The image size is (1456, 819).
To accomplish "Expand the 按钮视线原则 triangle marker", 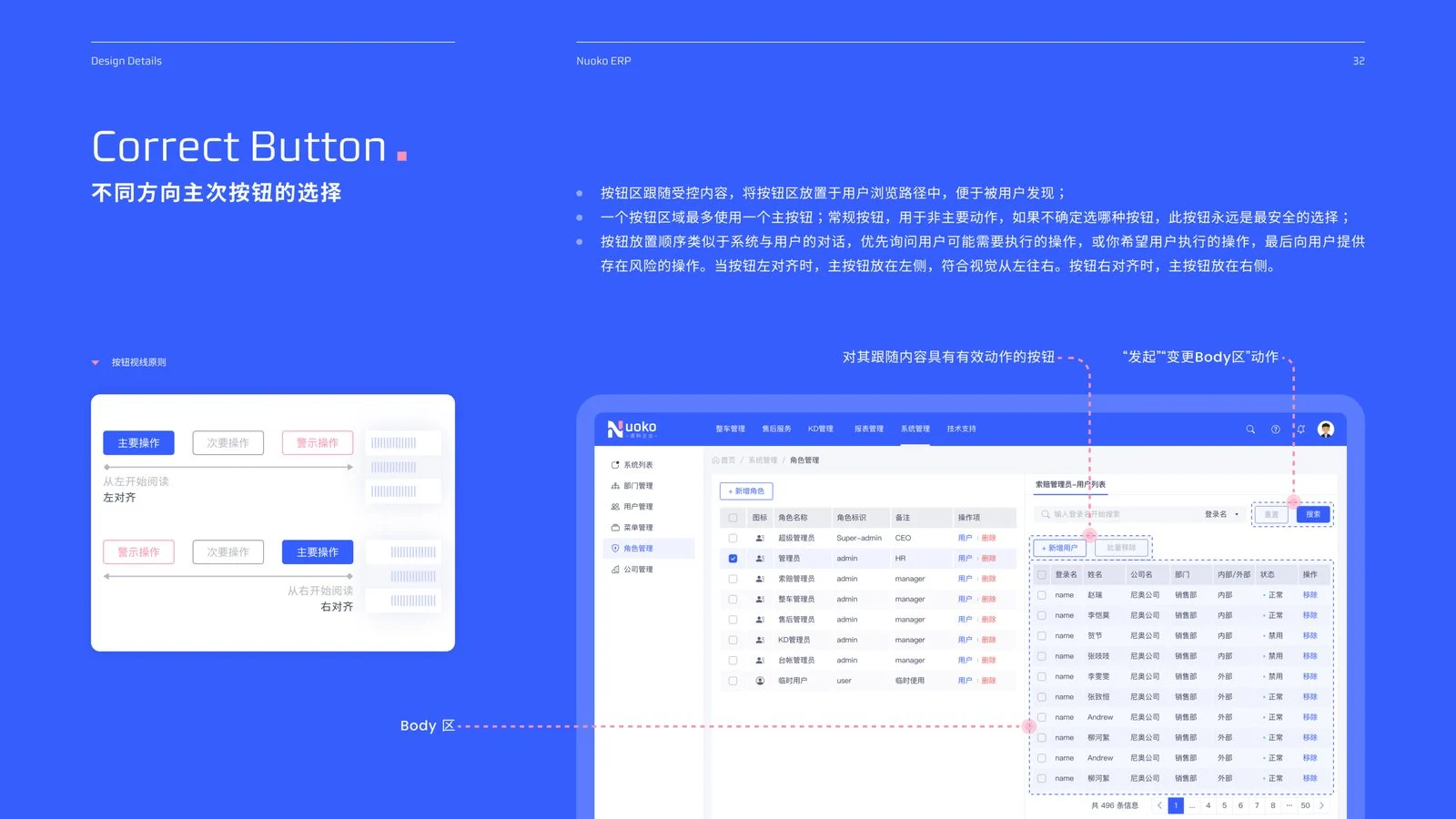I will pos(96,362).
